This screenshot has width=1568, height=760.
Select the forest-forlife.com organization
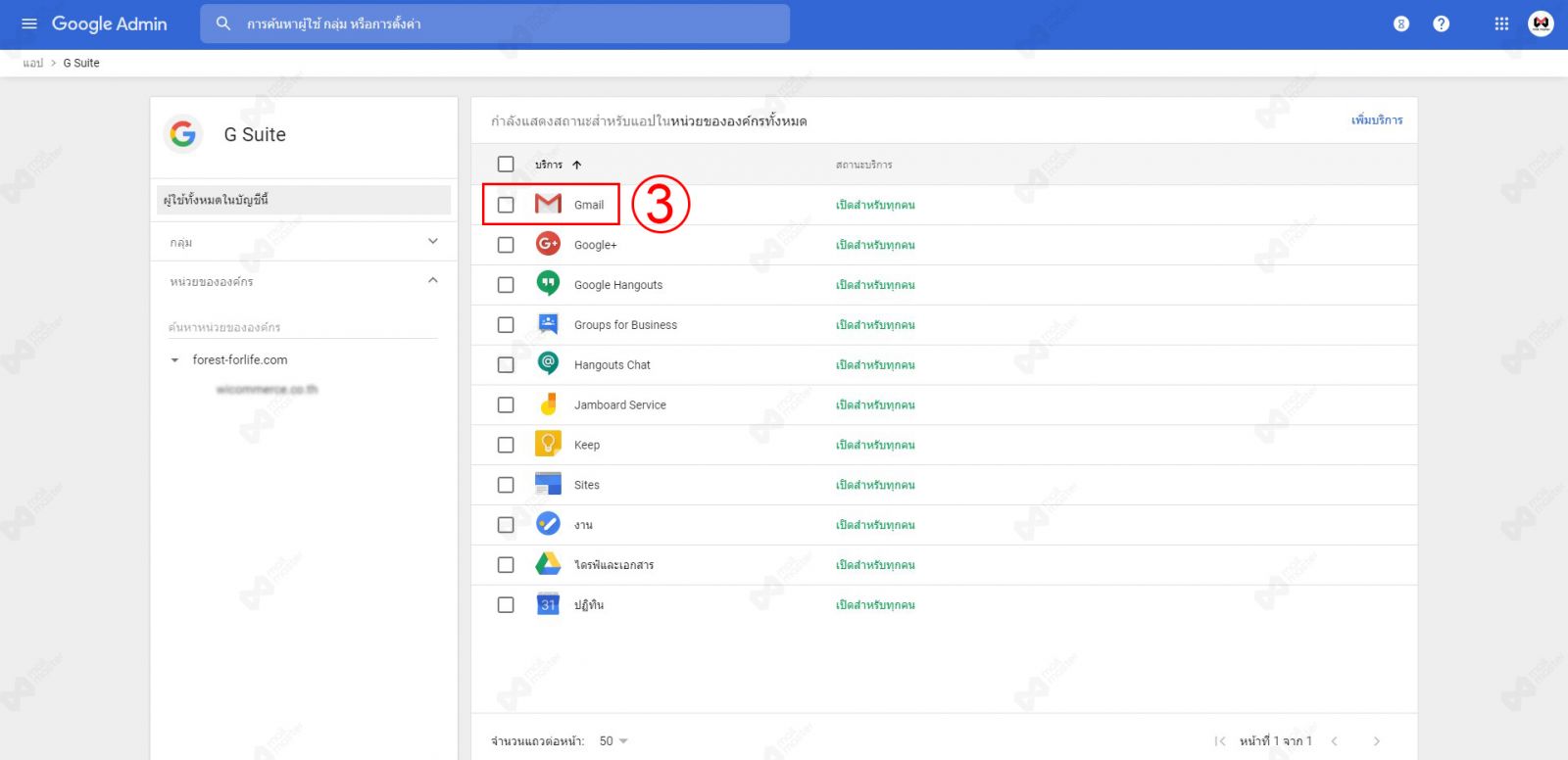240,360
